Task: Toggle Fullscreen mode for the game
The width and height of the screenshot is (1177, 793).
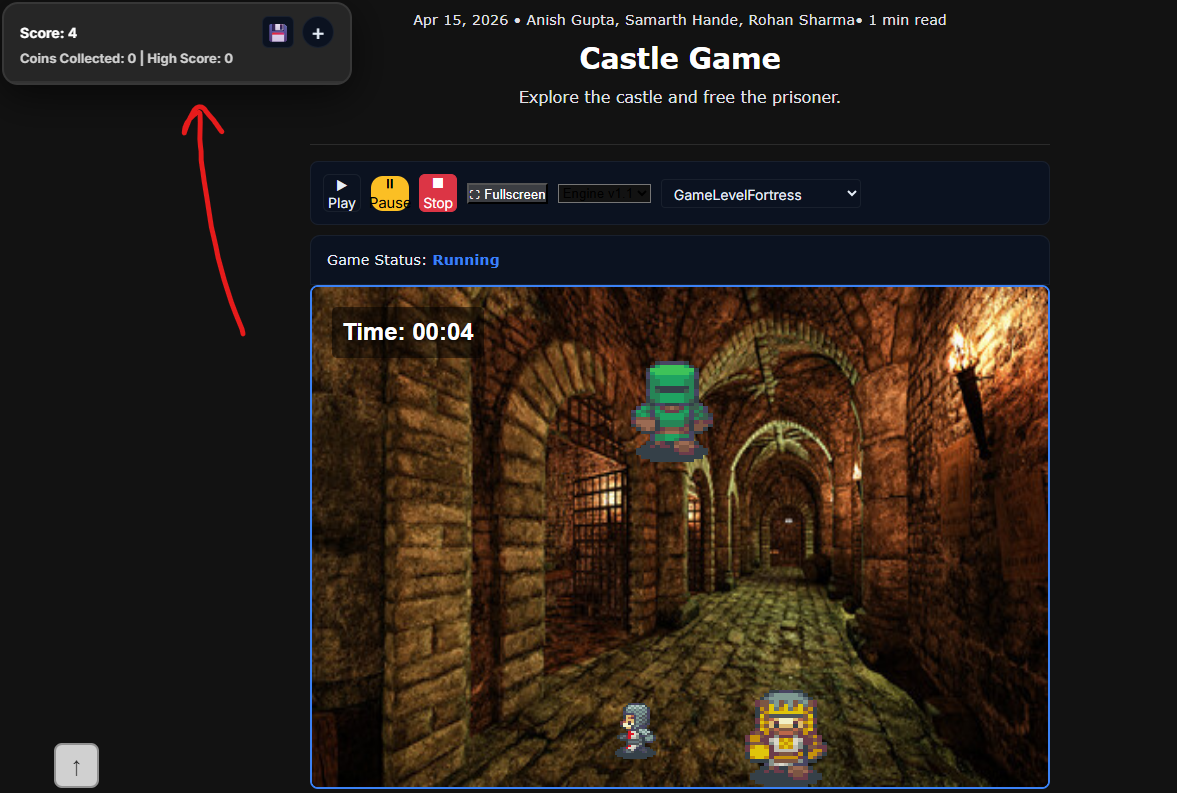Action: pos(507,194)
